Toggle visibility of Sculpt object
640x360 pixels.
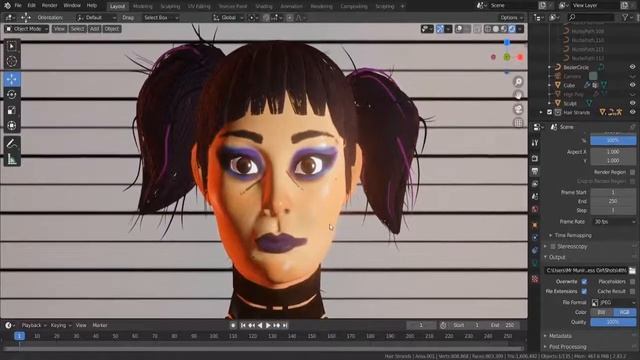[632, 103]
